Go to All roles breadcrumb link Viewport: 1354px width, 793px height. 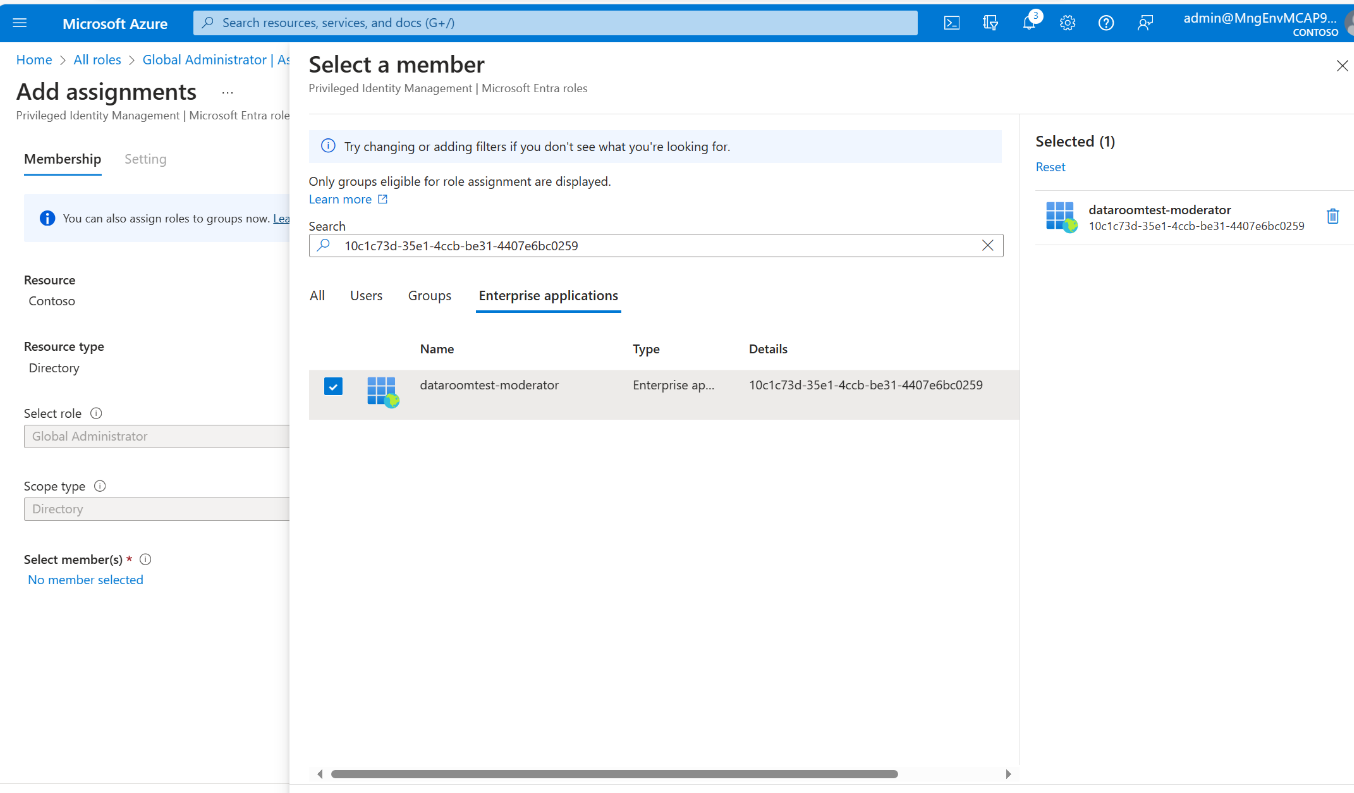tap(97, 60)
